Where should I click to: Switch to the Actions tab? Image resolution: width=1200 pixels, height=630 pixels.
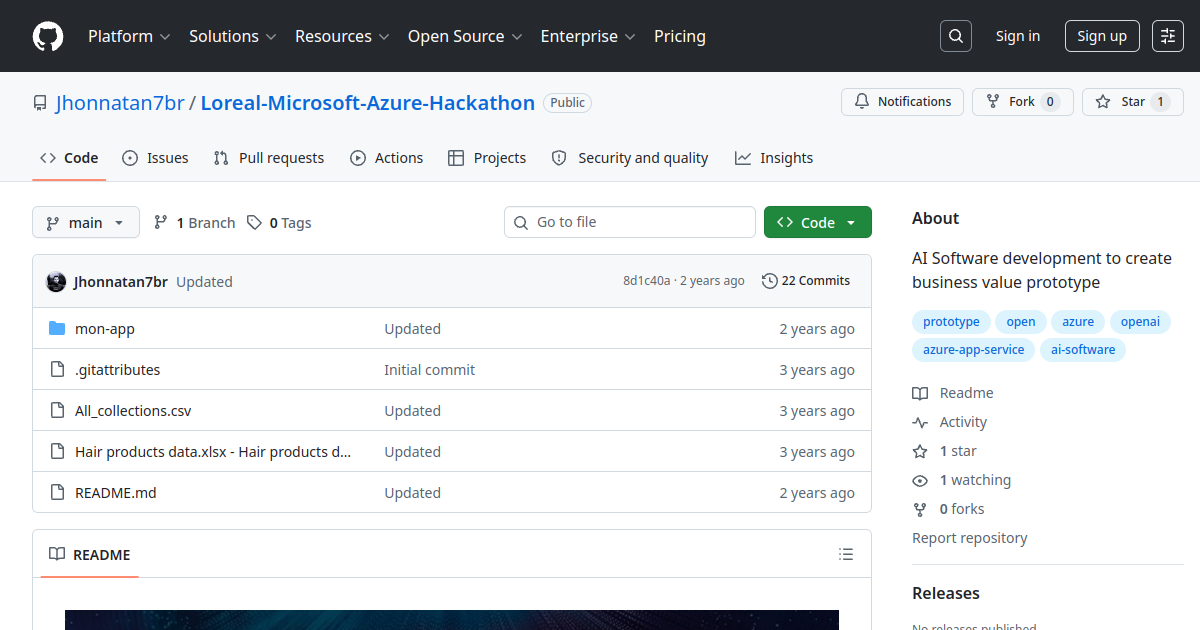click(387, 158)
